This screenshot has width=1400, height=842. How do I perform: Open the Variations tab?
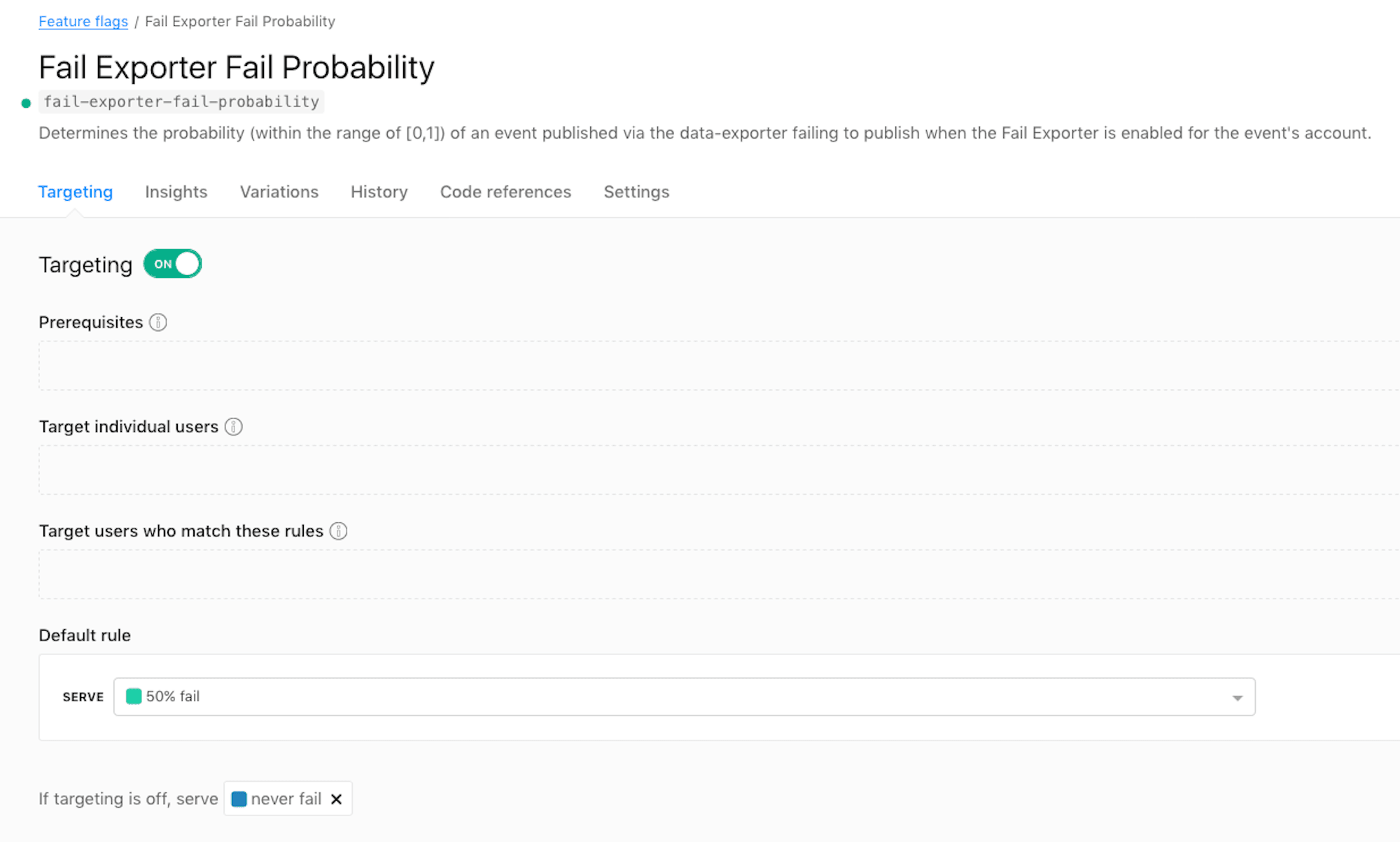click(x=279, y=192)
